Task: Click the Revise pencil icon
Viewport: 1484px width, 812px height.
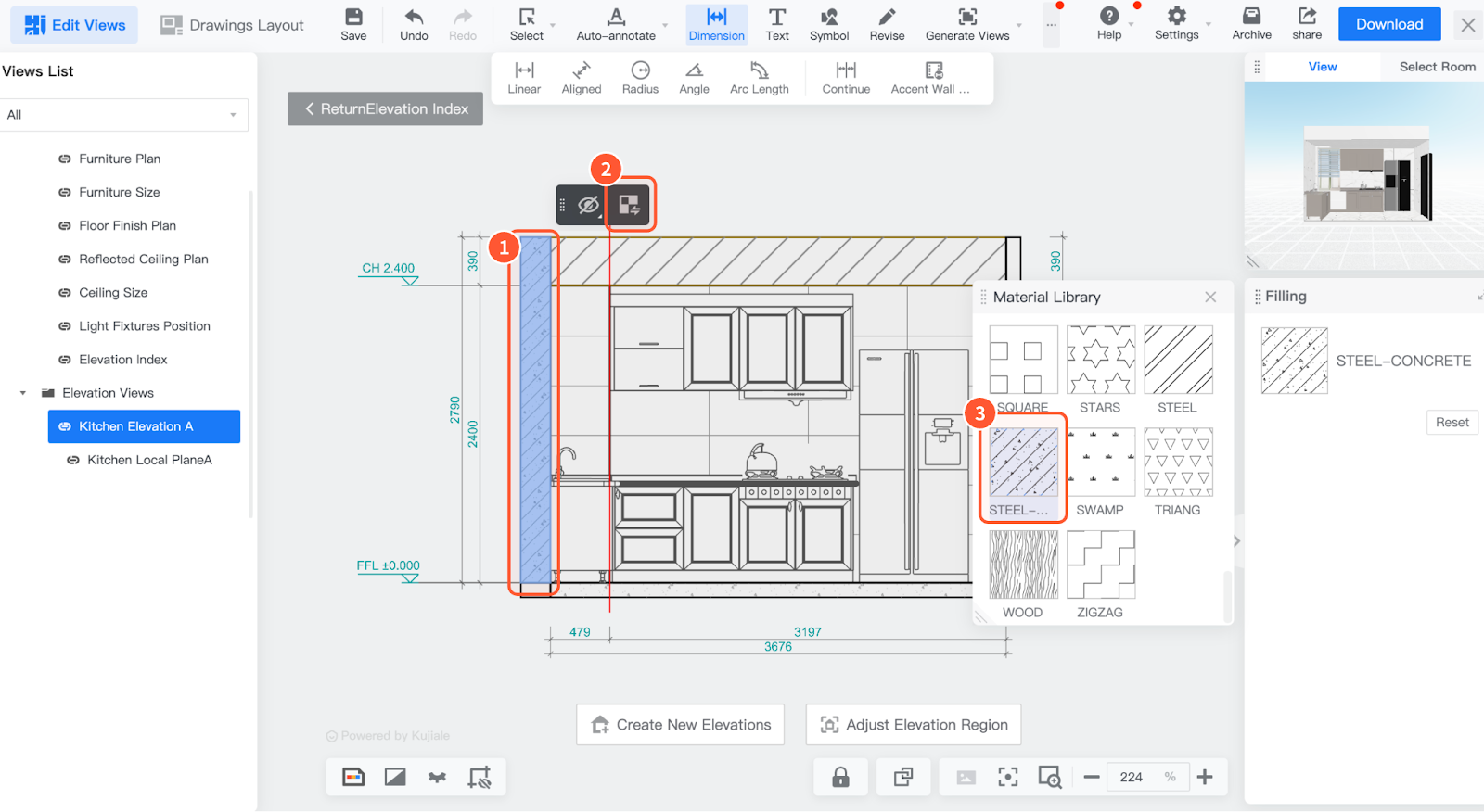Action: pyautogui.click(x=887, y=18)
